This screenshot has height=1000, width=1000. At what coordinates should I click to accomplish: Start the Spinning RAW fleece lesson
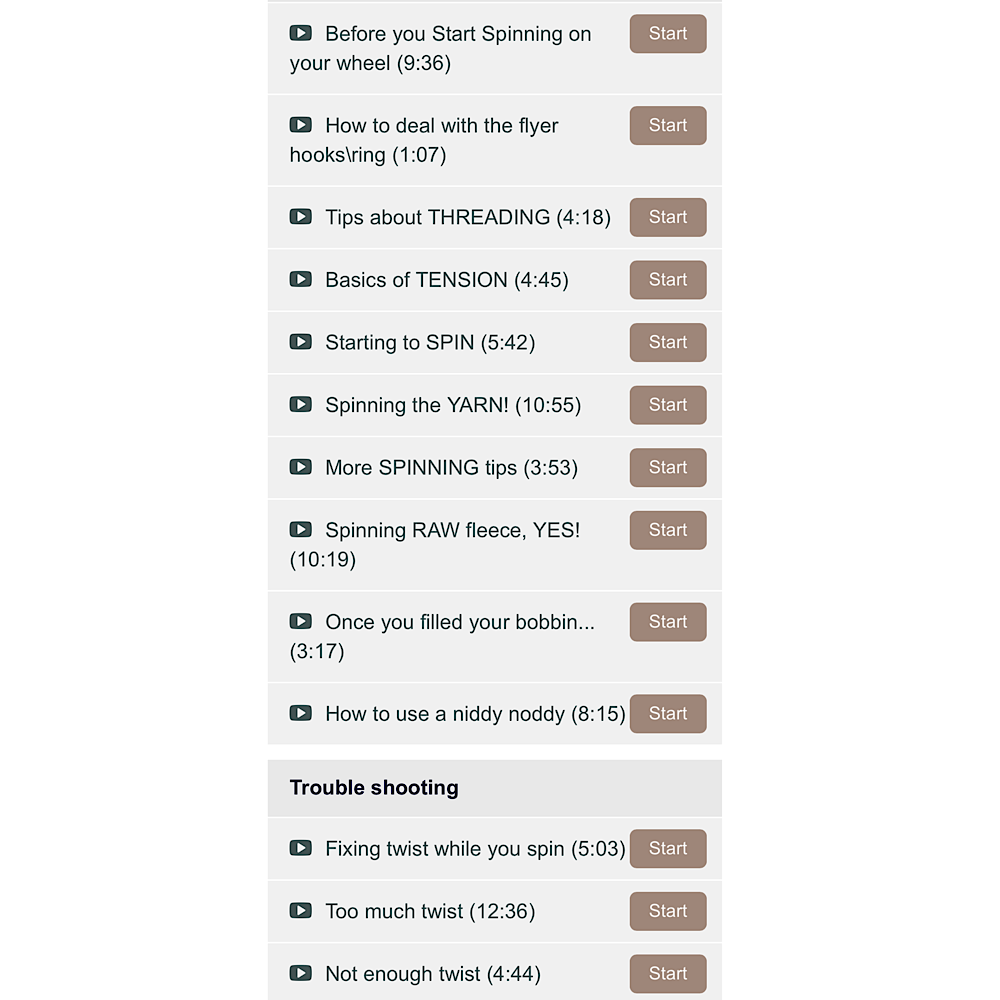pyautogui.click(x=667, y=530)
